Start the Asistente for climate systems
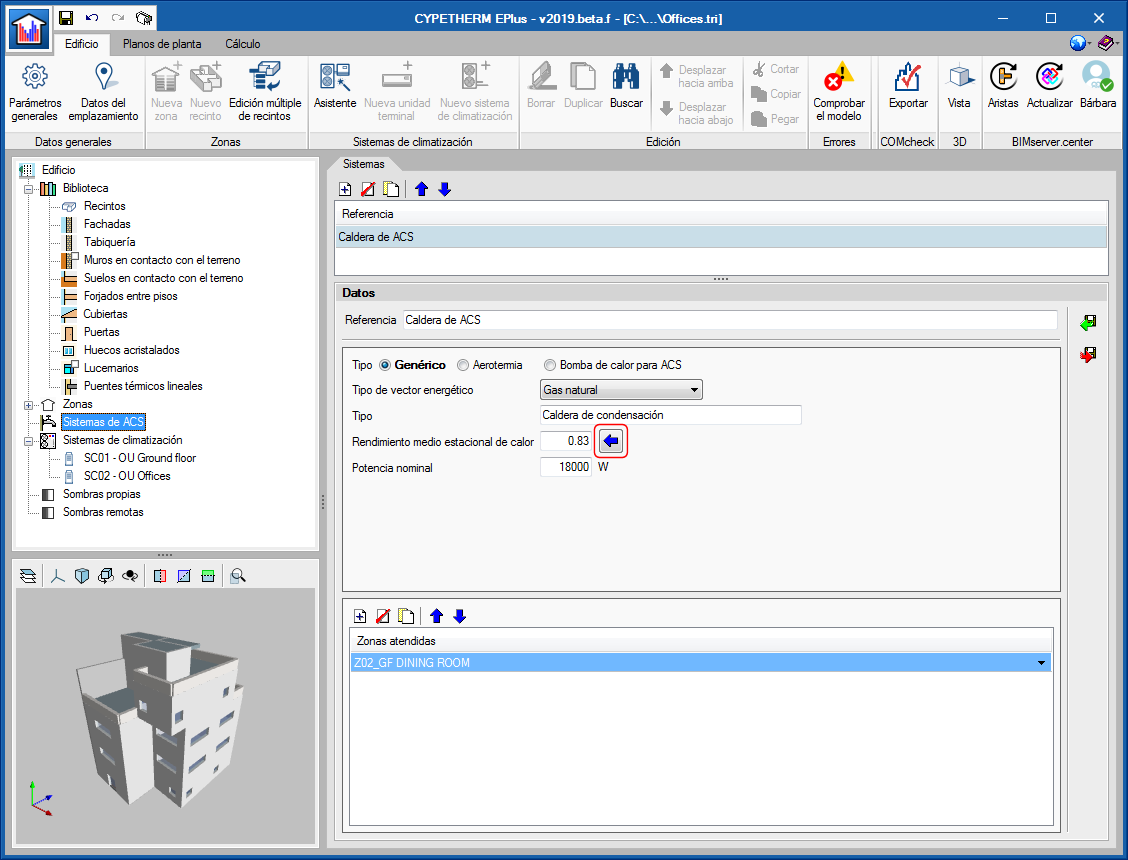Viewport: 1128px width, 860px height. [335, 87]
